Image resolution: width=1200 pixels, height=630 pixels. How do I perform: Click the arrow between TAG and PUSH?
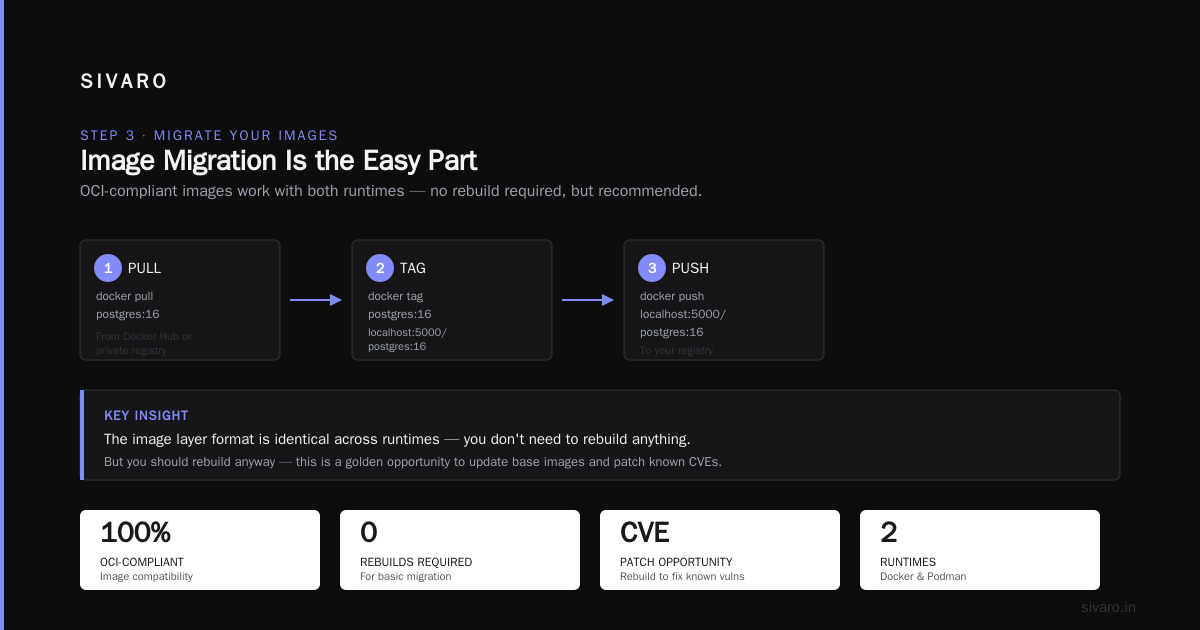pos(588,300)
